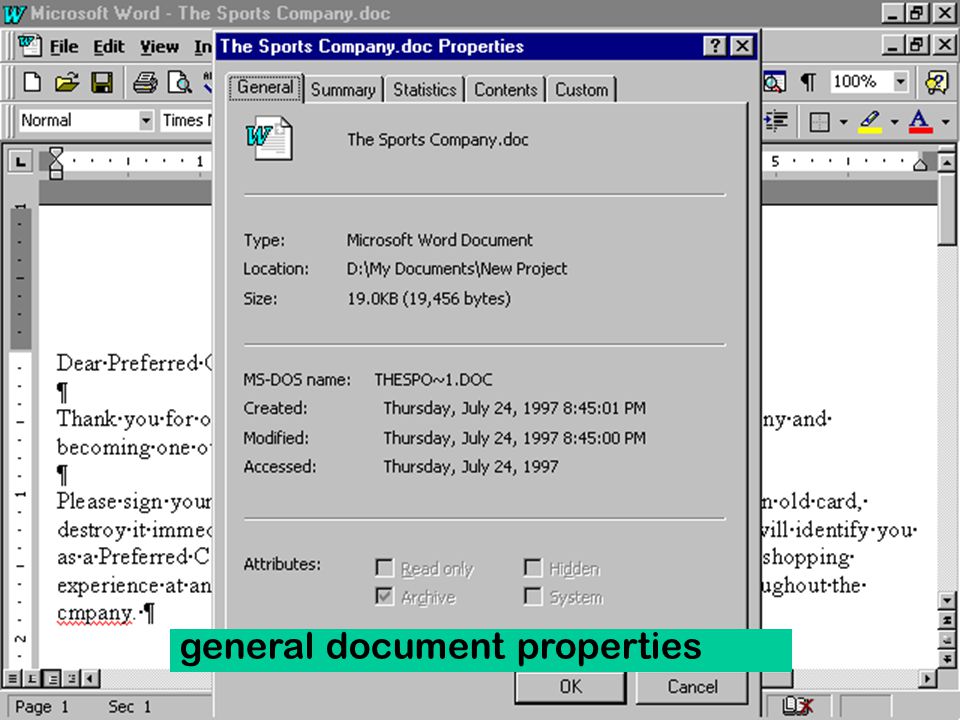Click the tab alignment selector on the ruler
The height and width of the screenshot is (720, 960).
click(20, 162)
